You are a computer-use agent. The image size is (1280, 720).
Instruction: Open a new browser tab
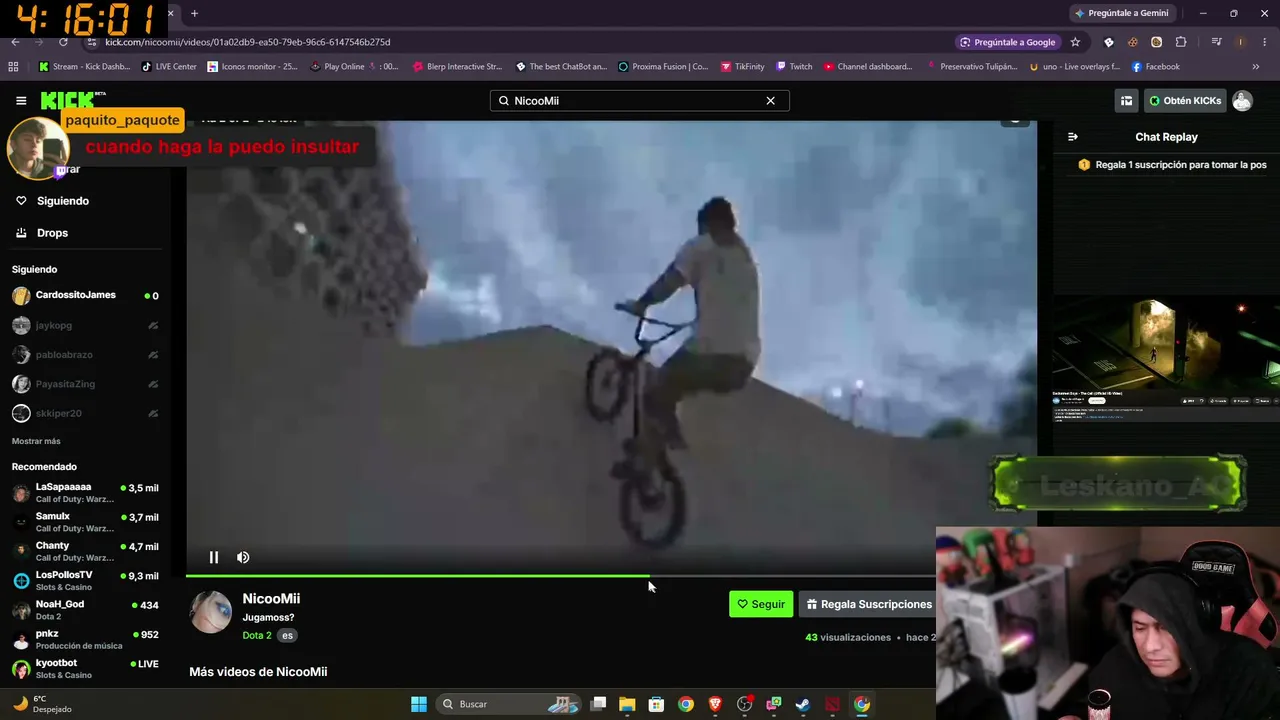click(x=194, y=13)
